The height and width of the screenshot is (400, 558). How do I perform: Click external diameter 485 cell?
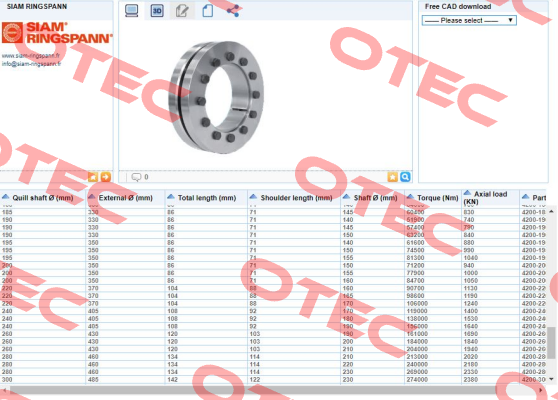(93, 380)
